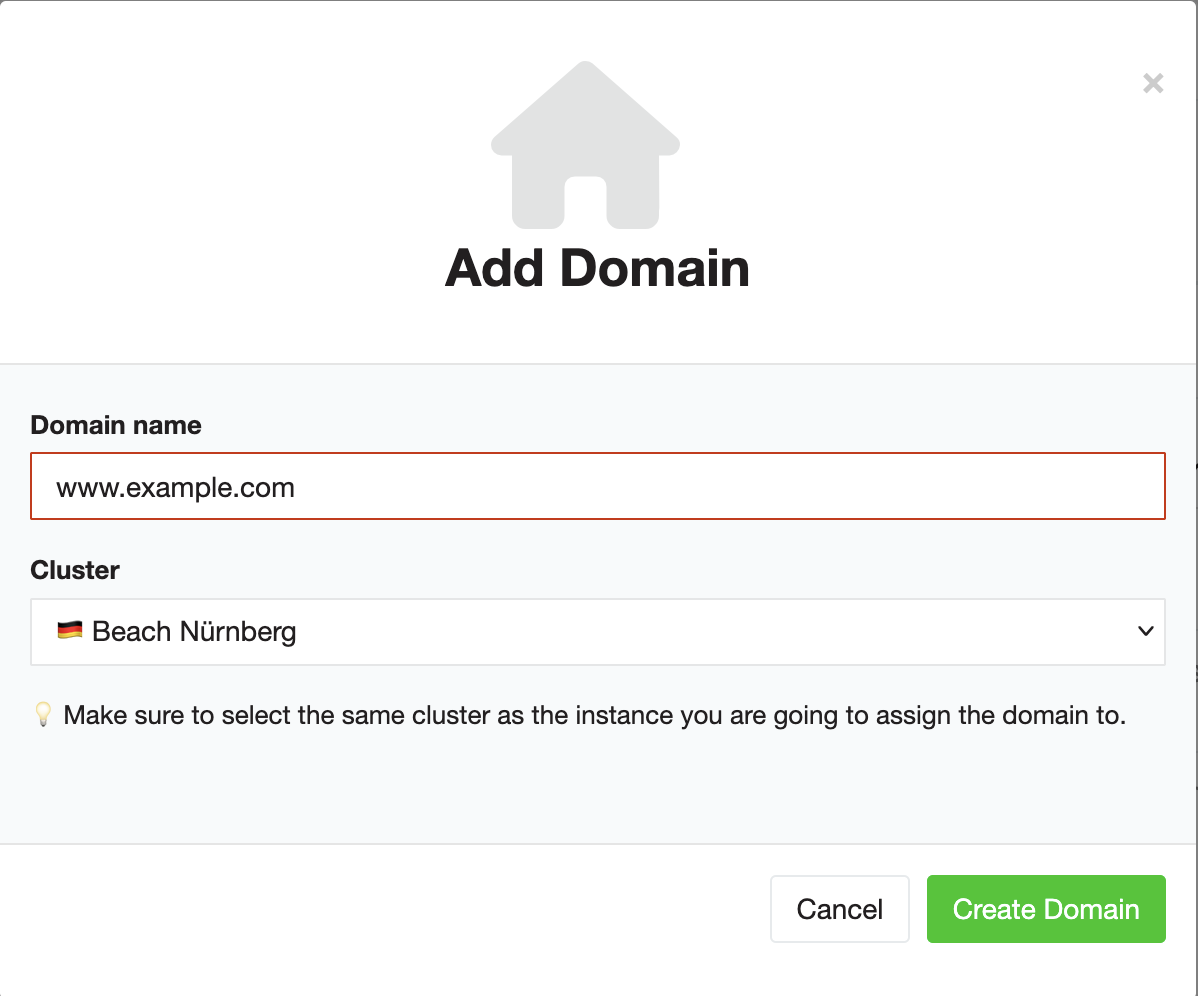Click the lightbulb hint icon

pos(43,715)
